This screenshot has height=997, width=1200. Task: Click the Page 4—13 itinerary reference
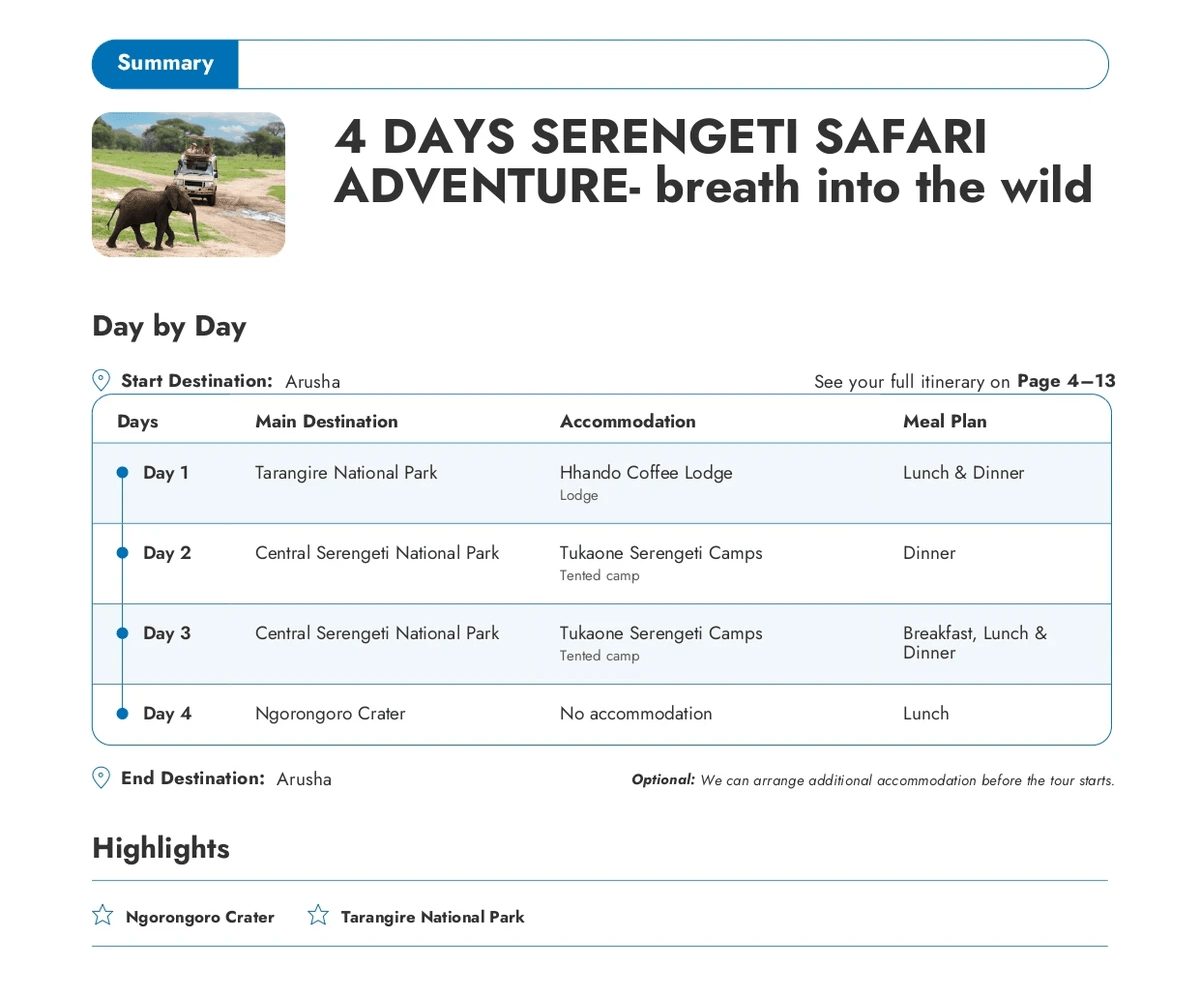[x=1065, y=381]
